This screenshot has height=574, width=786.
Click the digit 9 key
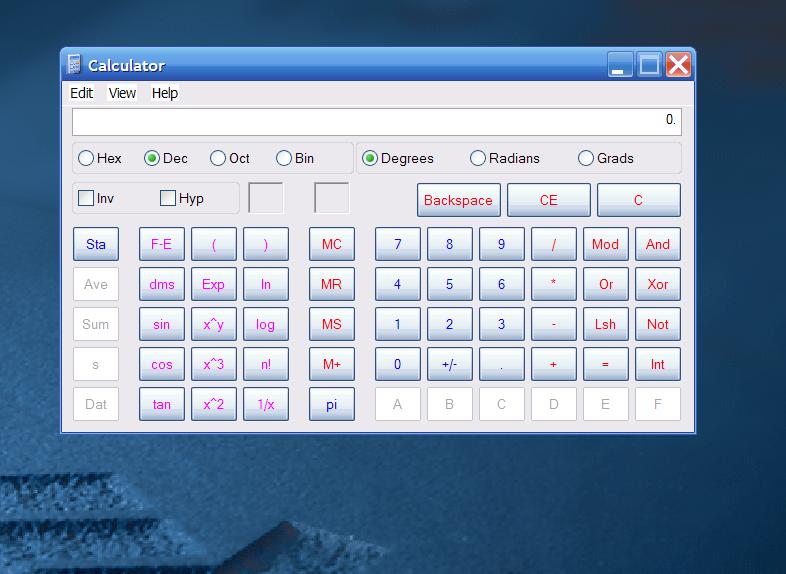pyautogui.click(x=502, y=244)
